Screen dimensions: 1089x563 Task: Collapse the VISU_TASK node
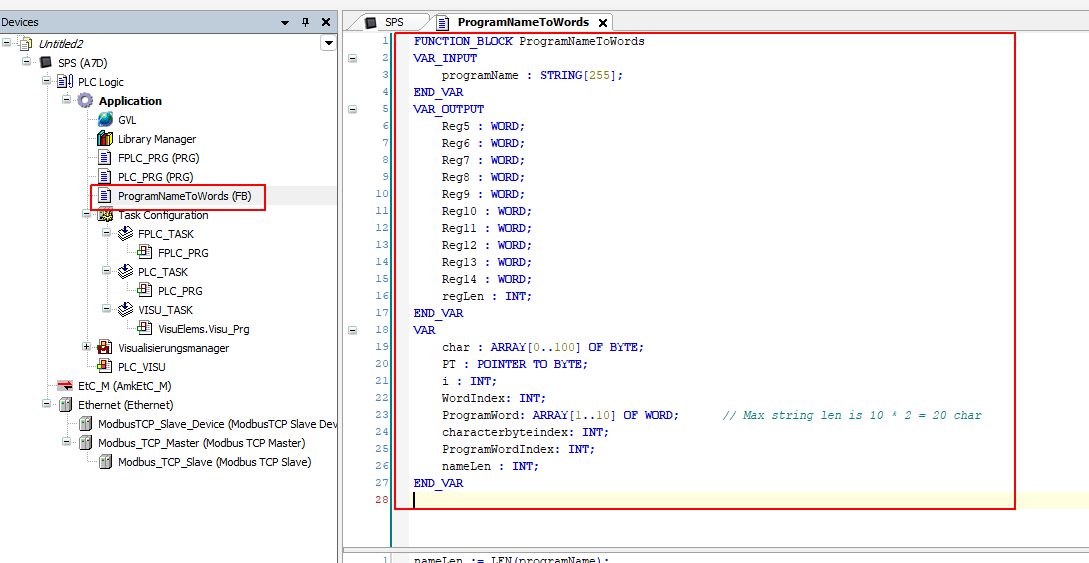point(106,310)
